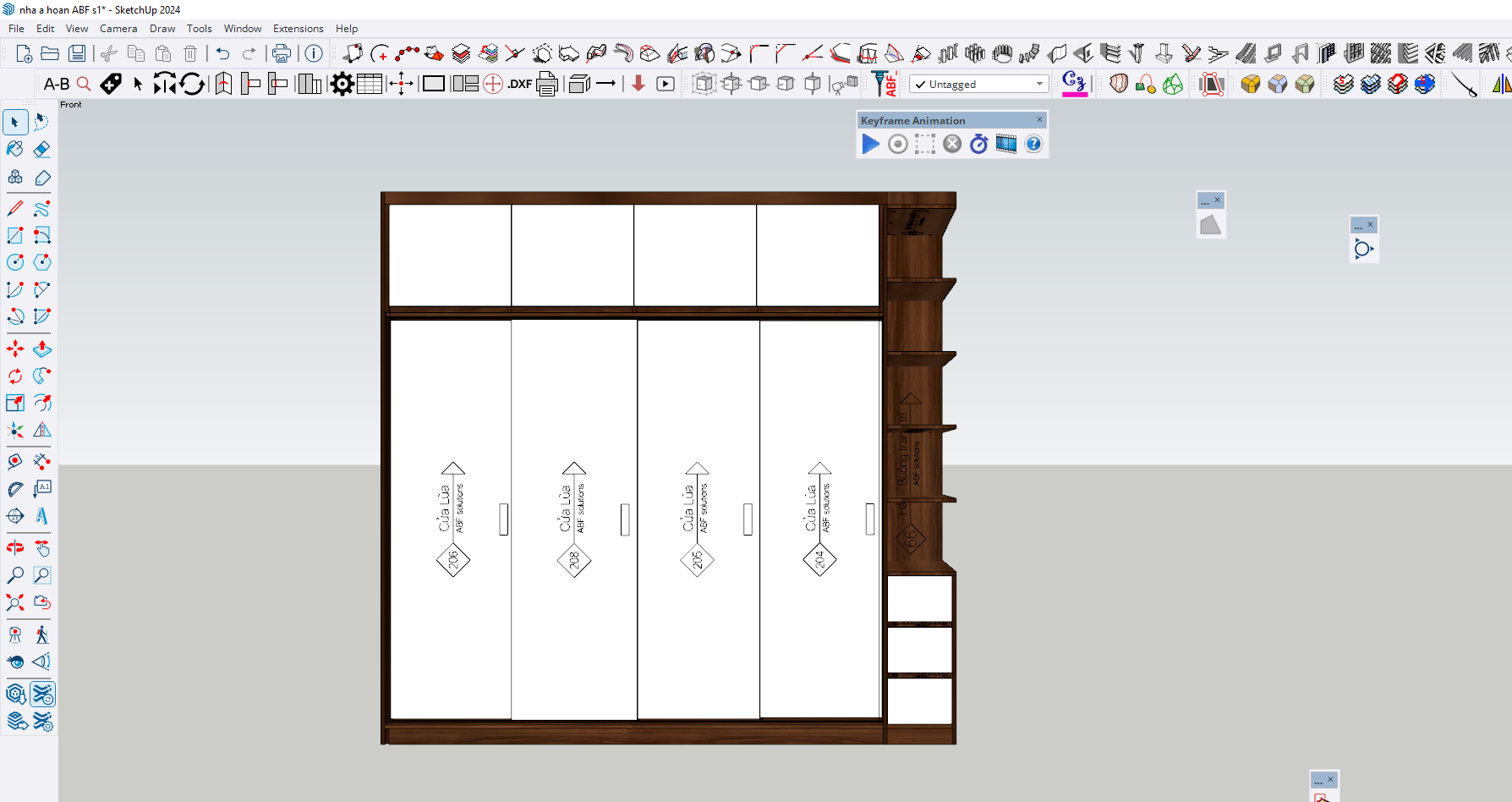Select the Paint Bucket tool
This screenshot has height=802, width=1512.
point(15,150)
